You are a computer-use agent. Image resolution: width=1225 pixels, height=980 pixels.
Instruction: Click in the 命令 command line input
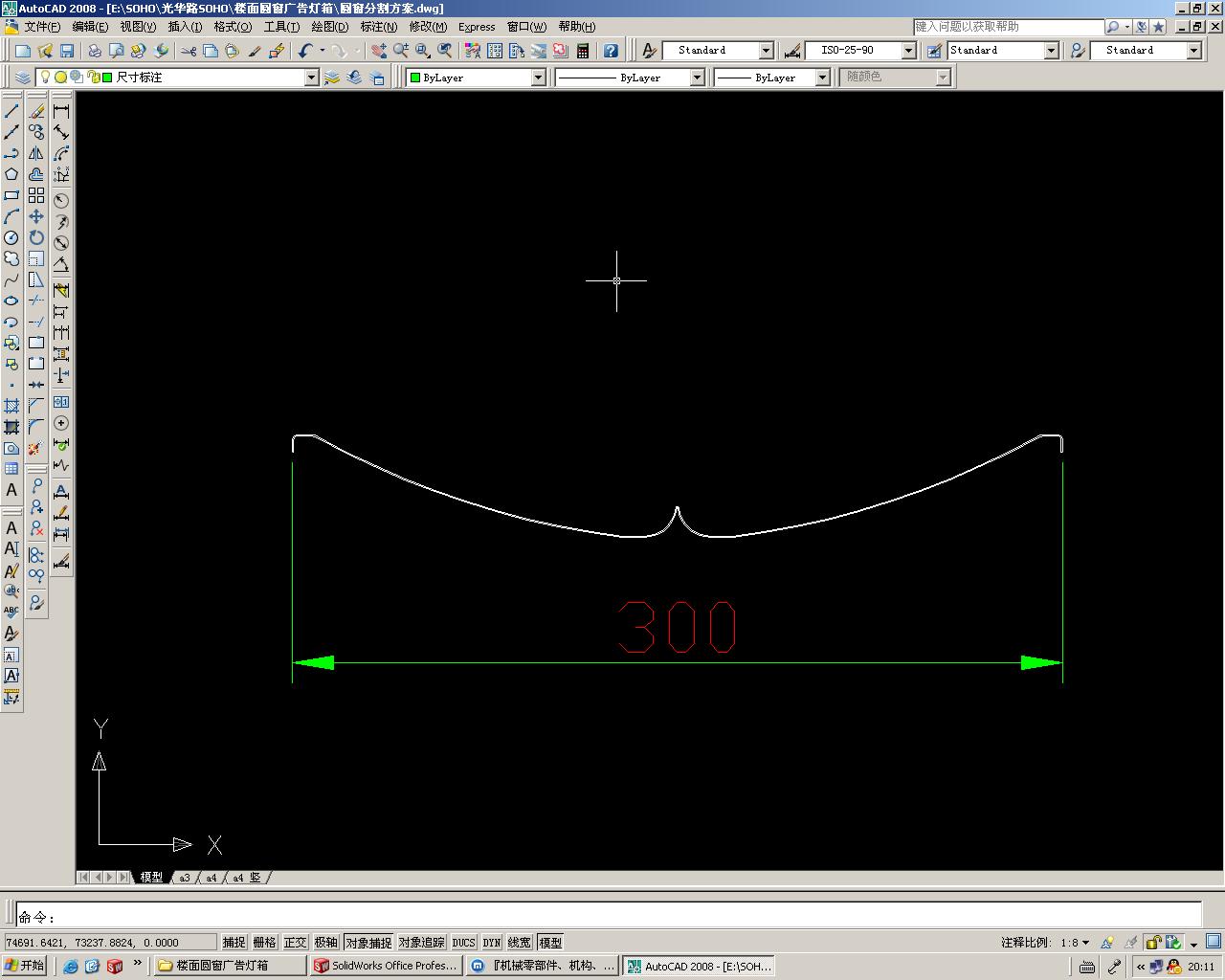click(x=609, y=915)
